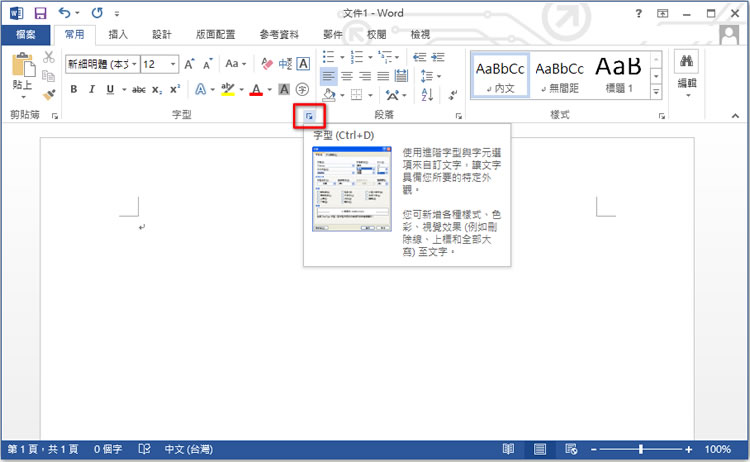Switch to the 設計 tab
The width and height of the screenshot is (750, 462).
click(162, 34)
